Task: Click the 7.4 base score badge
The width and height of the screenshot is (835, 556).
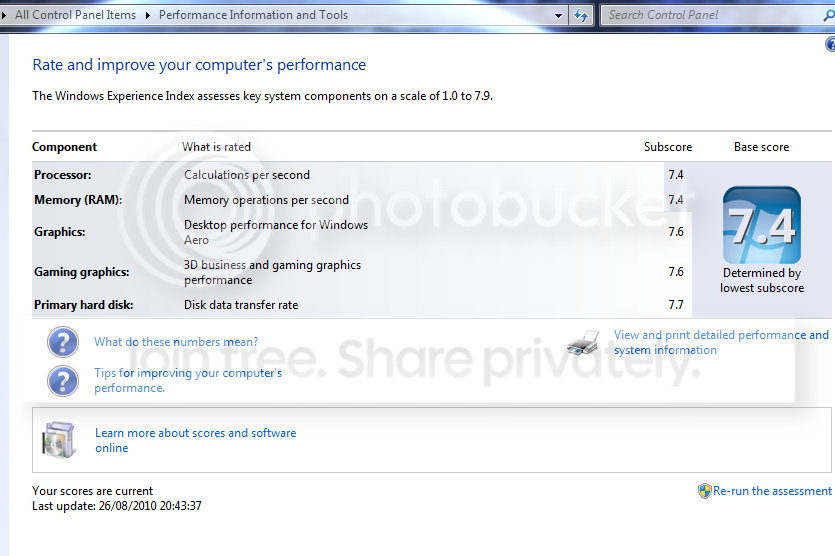Action: pos(762,225)
